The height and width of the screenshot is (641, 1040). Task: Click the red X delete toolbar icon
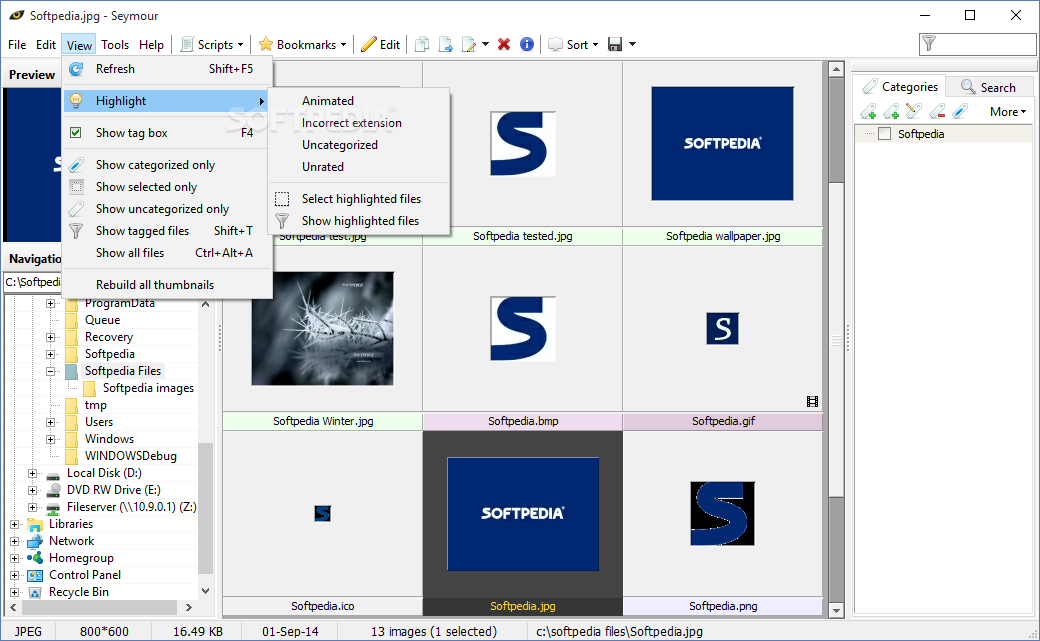[504, 44]
